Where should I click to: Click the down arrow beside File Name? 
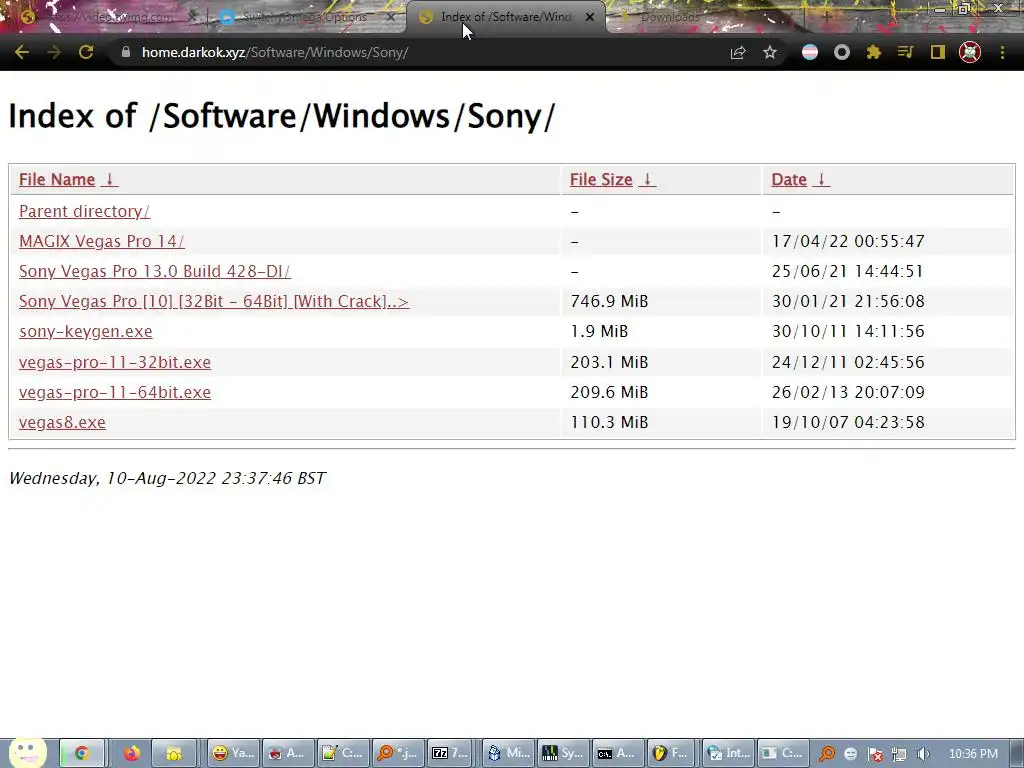(x=110, y=180)
